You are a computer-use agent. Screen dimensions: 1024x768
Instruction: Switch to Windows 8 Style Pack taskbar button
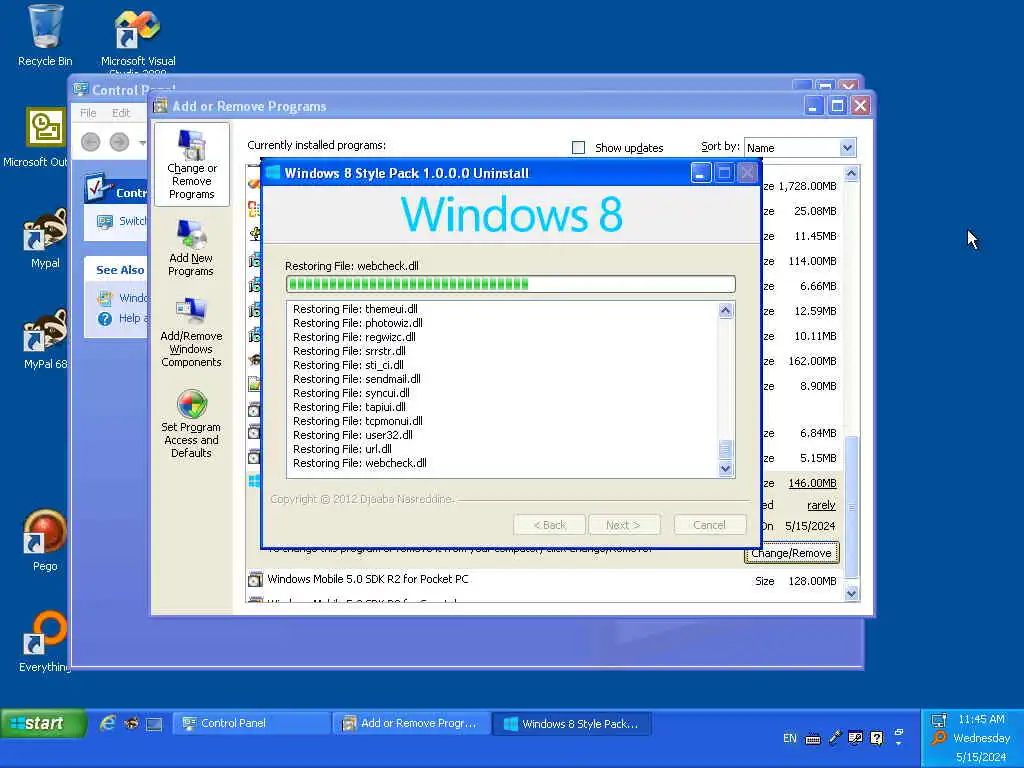[571, 724]
